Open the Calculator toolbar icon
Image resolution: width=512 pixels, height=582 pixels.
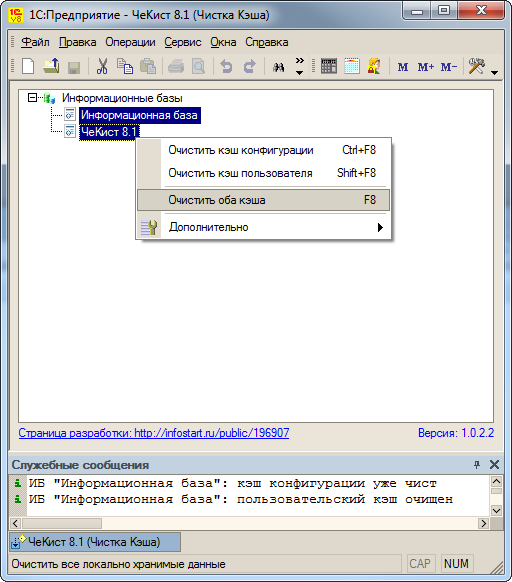pyautogui.click(x=329, y=66)
